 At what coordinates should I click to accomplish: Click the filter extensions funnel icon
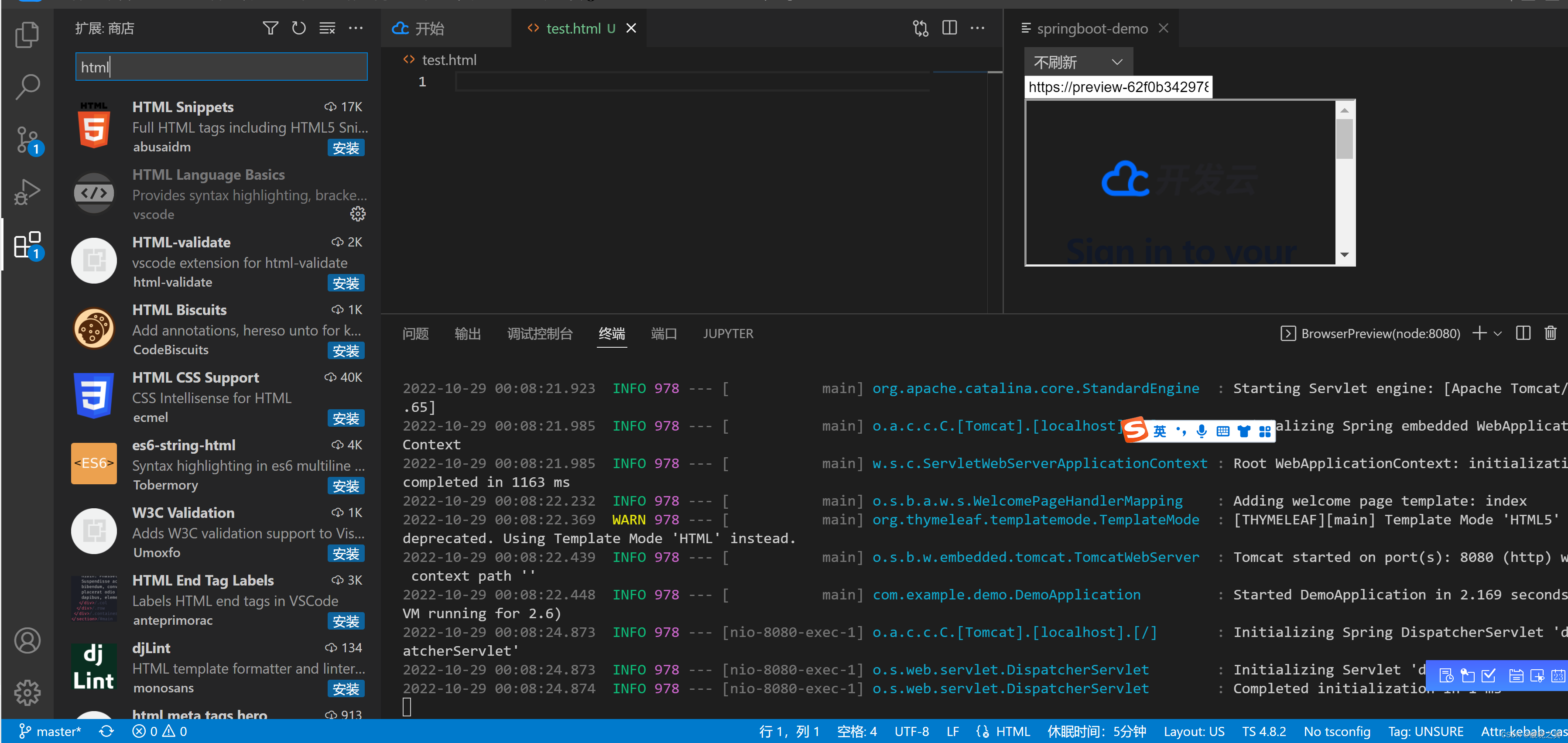pyautogui.click(x=270, y=28)
